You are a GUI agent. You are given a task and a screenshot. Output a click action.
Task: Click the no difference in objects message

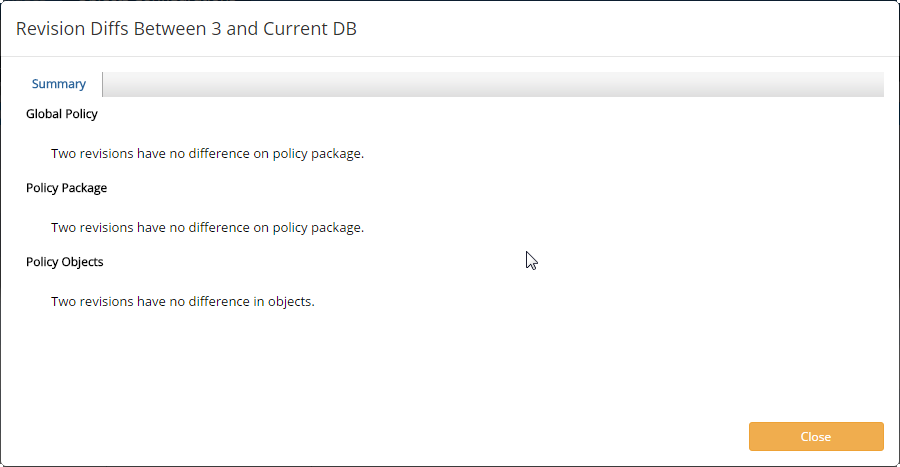[183, 301]
